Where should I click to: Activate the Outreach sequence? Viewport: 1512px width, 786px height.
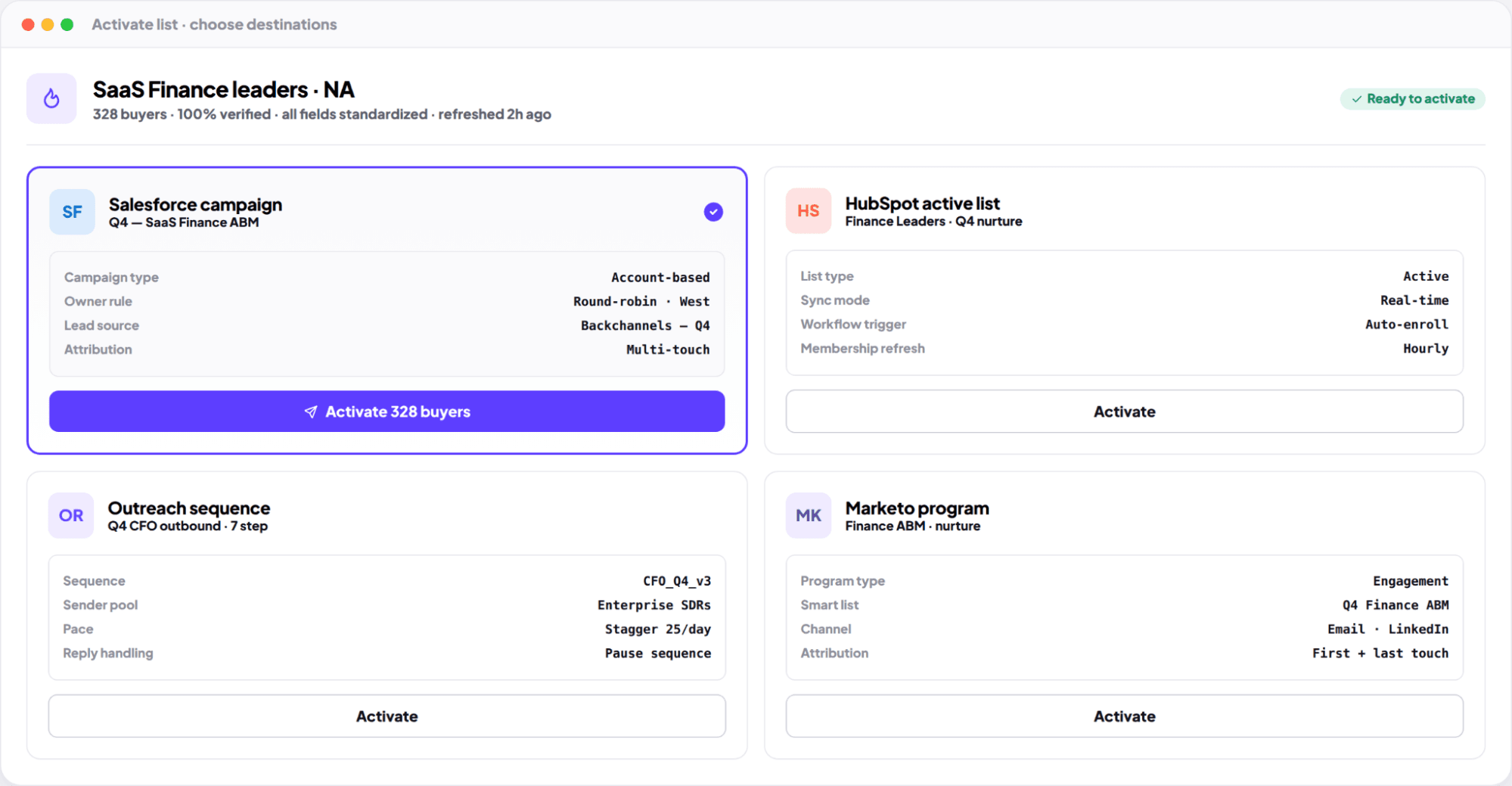point(387,716)
